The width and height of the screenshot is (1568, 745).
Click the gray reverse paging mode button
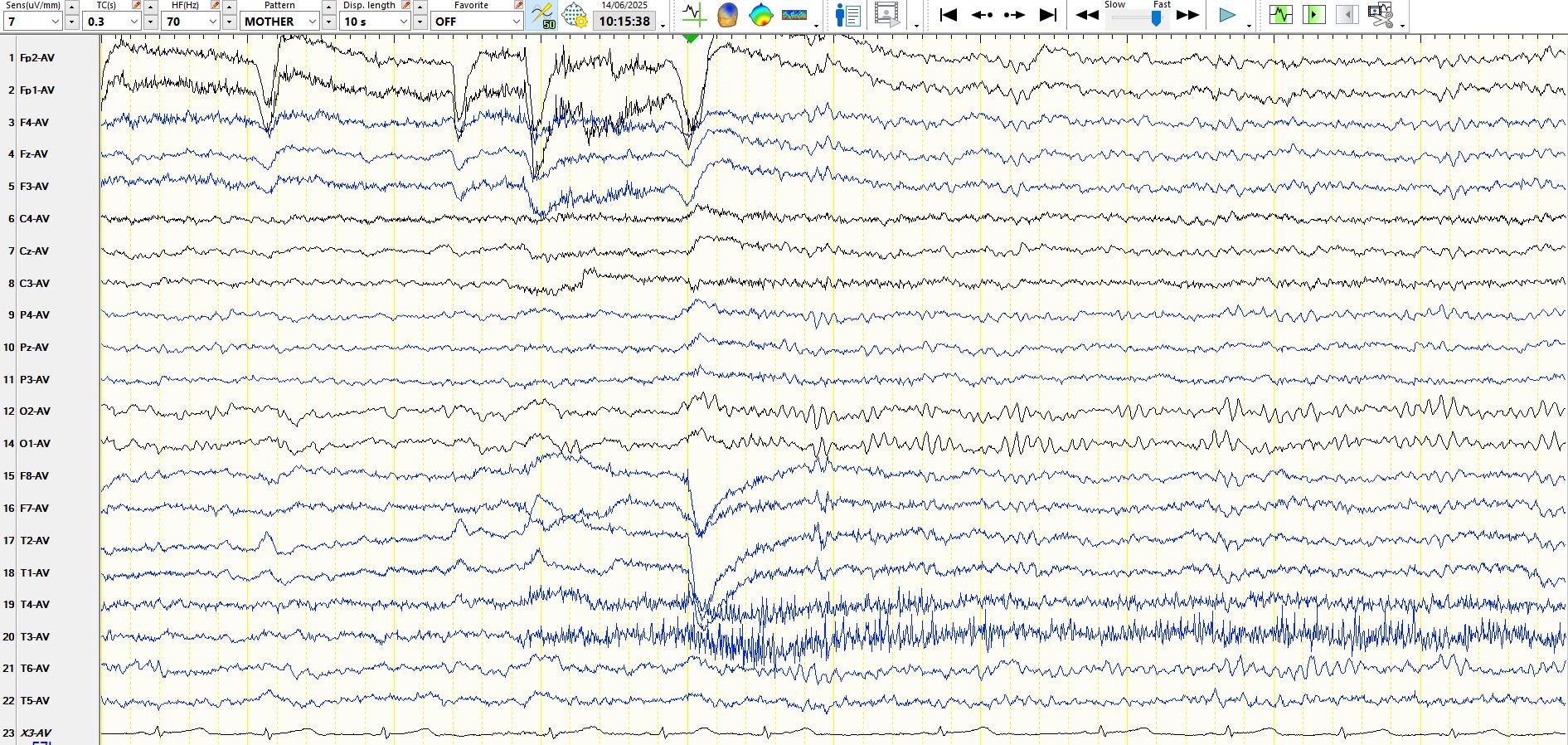[x=1347, y=15]
